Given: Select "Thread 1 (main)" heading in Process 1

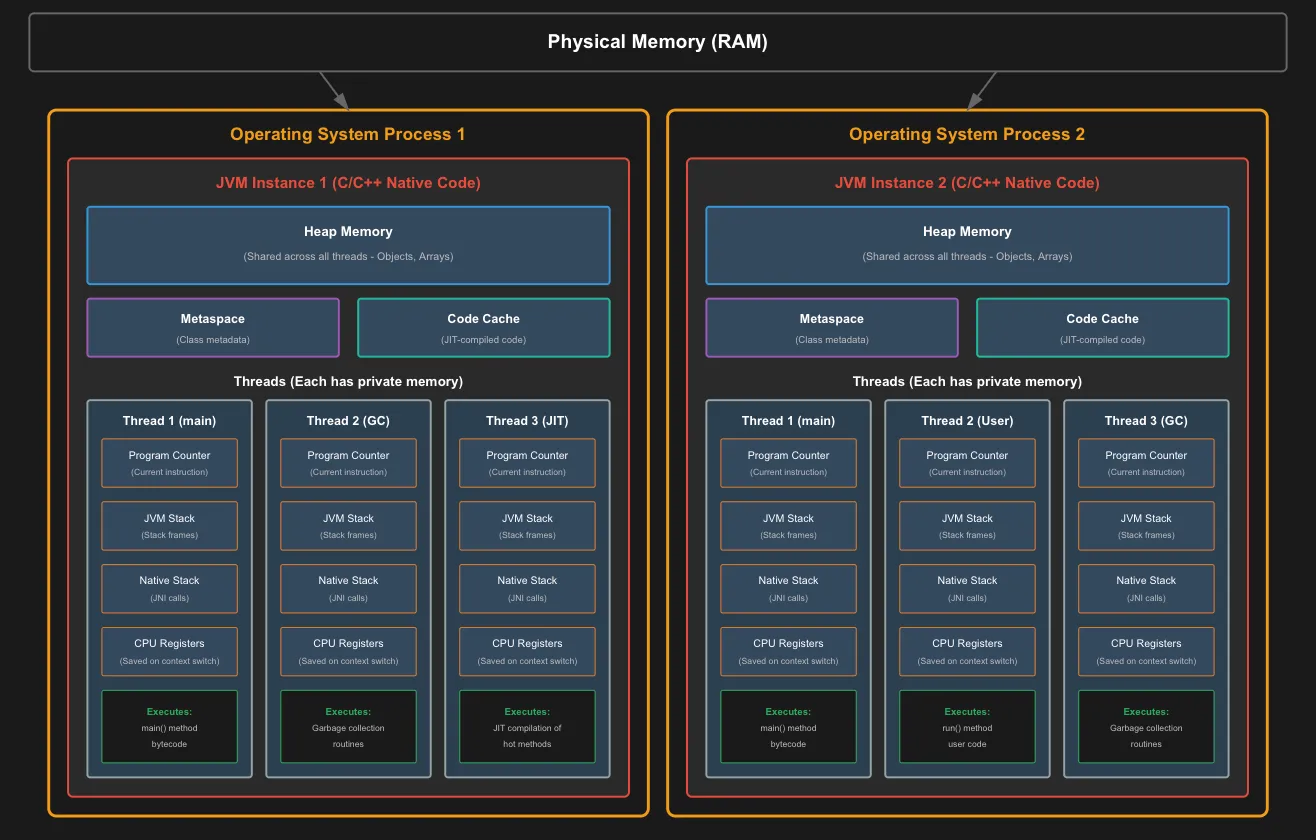Looking at the screenshot, I should (x=170, y=420).
